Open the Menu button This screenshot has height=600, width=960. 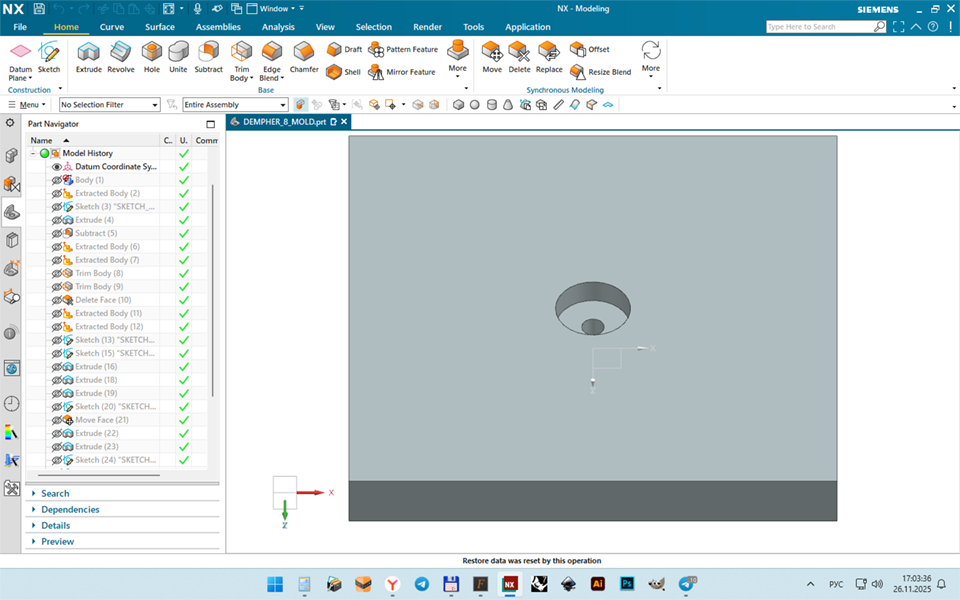coord(27,105)
